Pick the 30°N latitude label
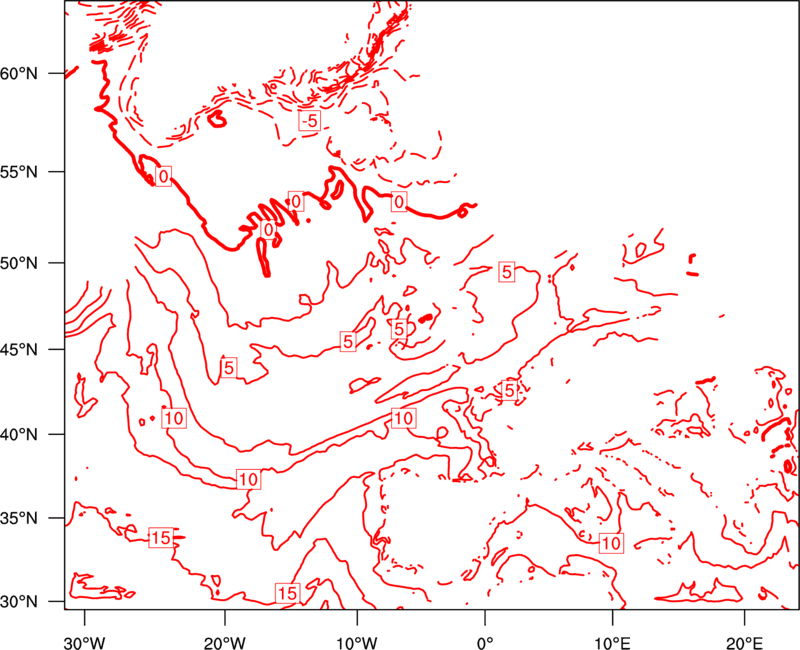Screen dimensions: 800x650 click(19, 602)
